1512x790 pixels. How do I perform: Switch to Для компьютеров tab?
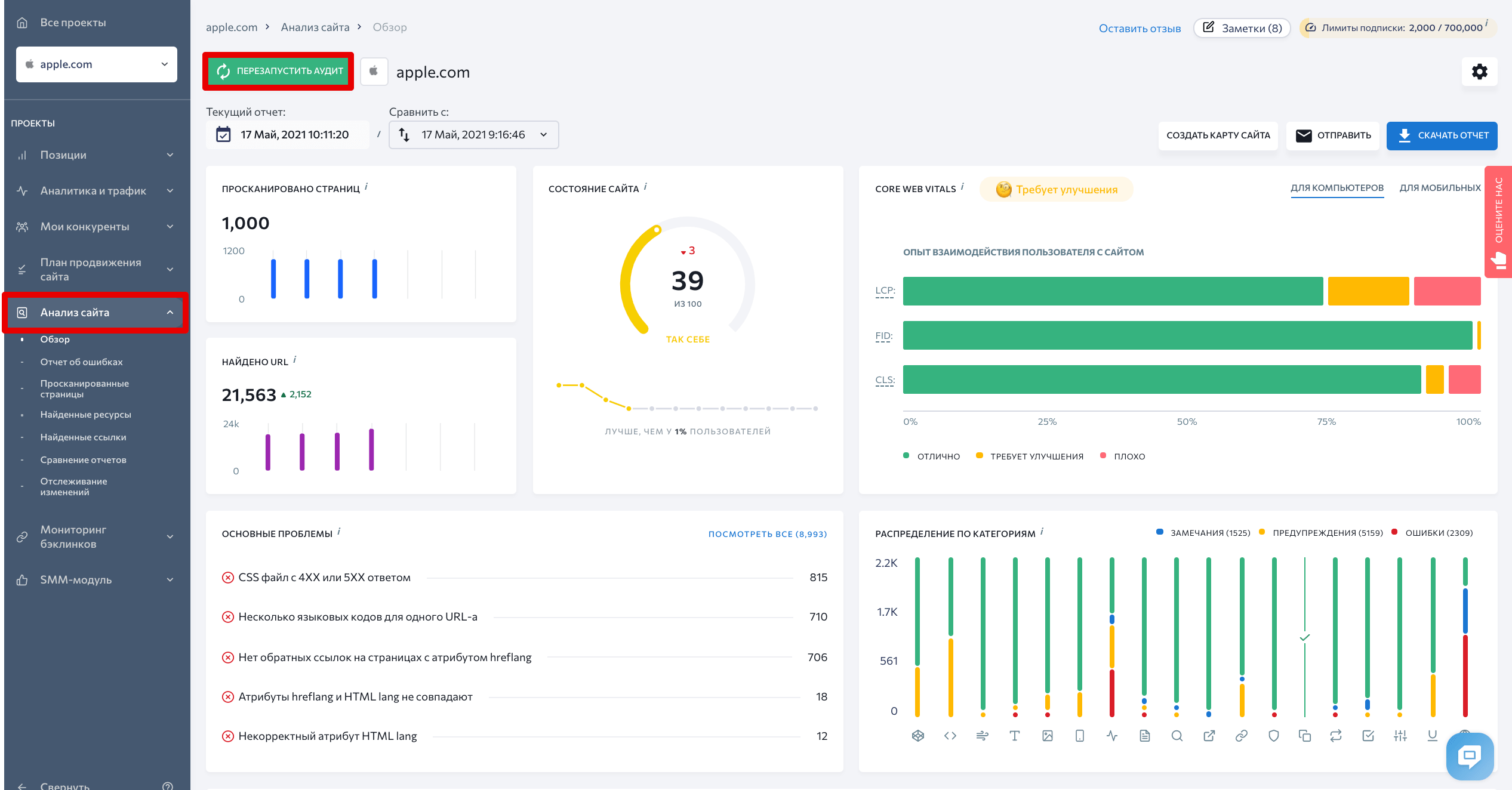[x=1337, y=188]
